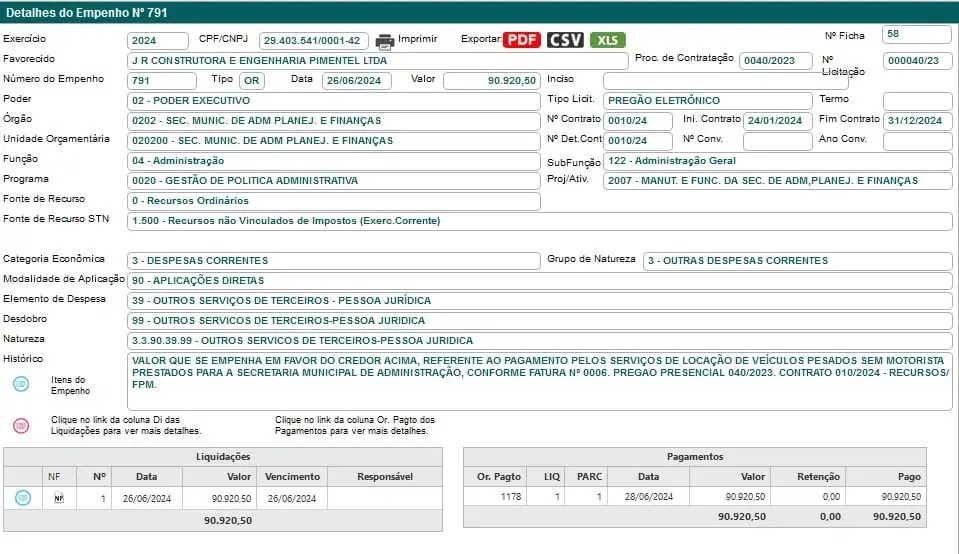
Task: Click the empty Termo field
Action: pos(917,101)
